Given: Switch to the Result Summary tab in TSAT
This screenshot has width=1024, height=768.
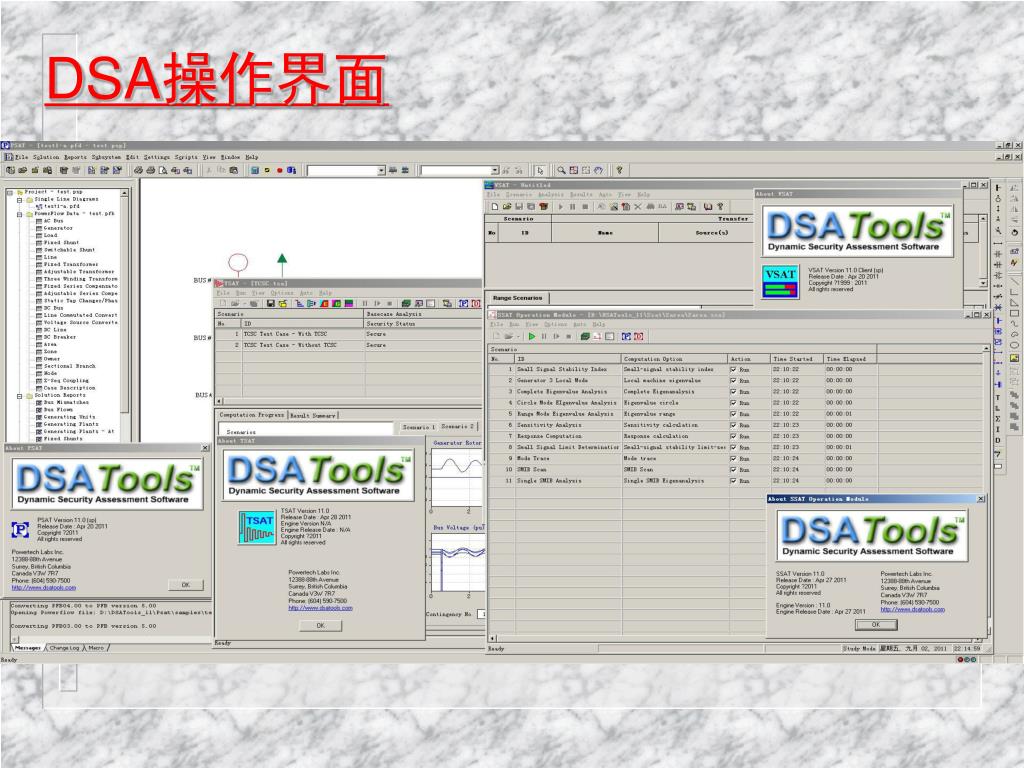Looking at the screenshot, I should click(313, 415).
